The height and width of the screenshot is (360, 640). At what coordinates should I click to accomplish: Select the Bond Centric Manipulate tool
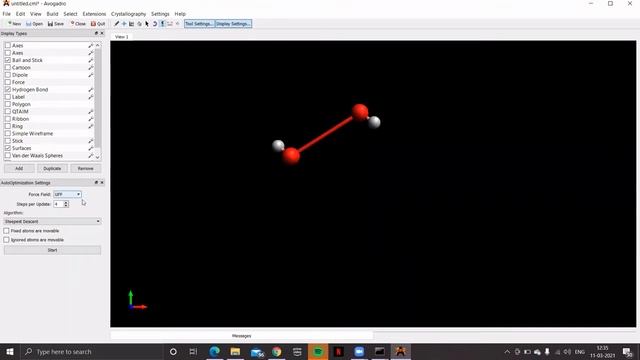pos(131,24)
